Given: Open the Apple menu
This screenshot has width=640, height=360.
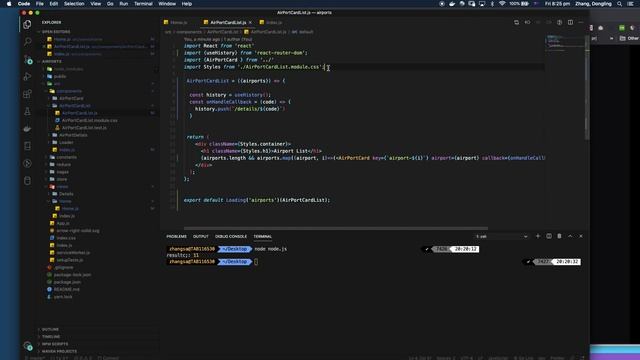Looking at the screenshot, I should coord(9,4).
